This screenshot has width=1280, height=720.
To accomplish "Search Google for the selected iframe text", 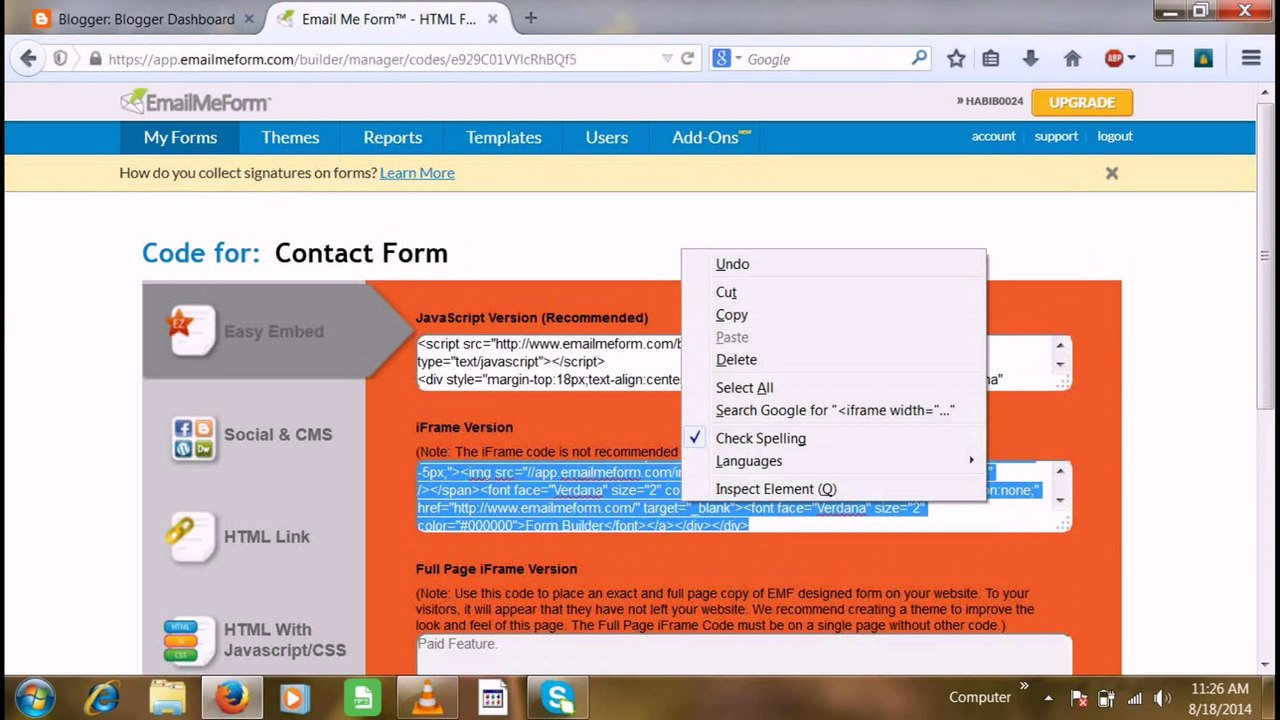I will pyautogui.click(x=834, y=410).
